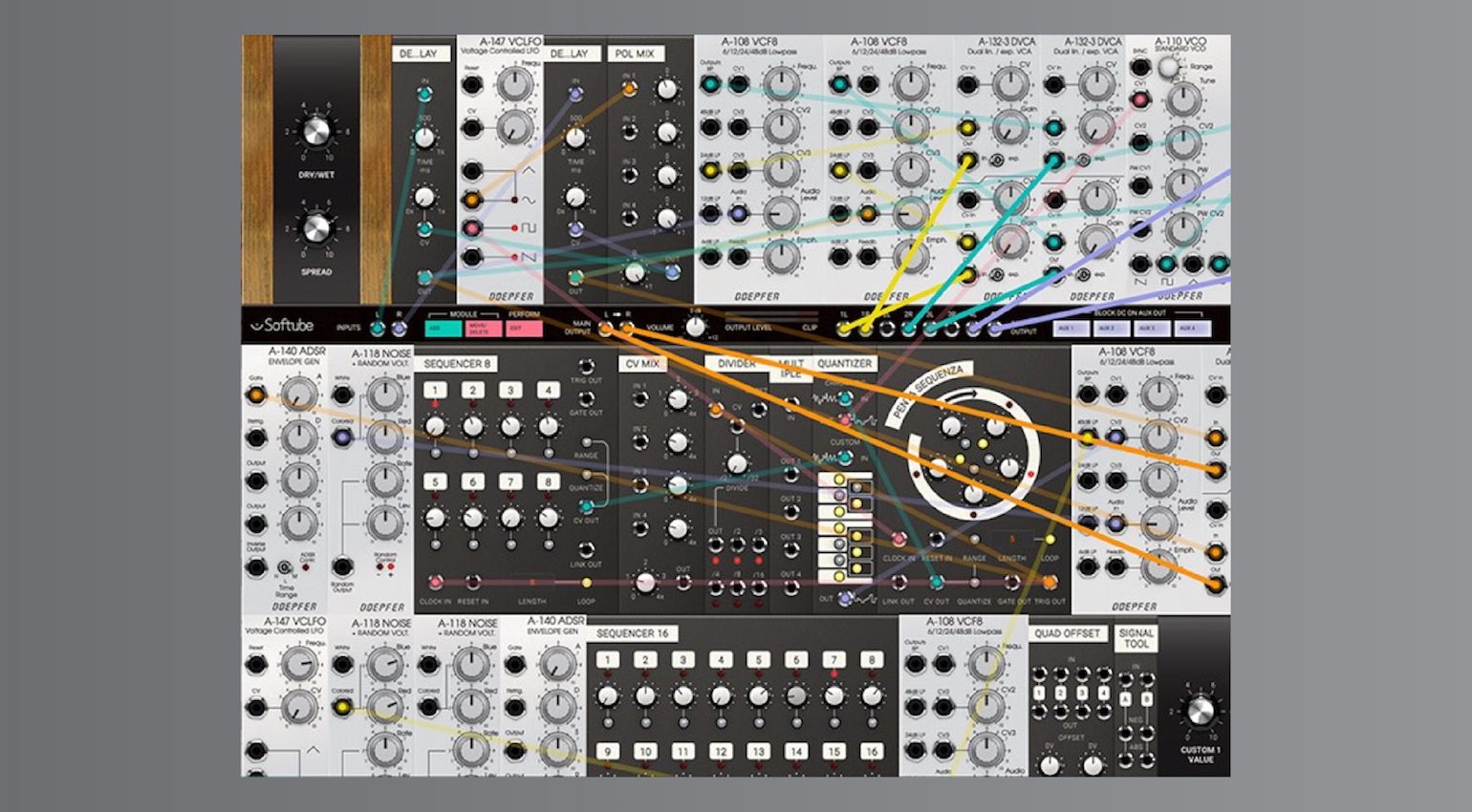The height and width of the screenshot is (812, 1472).
Task: Flip the Range switch on A-110 VCO
Action: pyautogui.click(x=1168, y=67)
